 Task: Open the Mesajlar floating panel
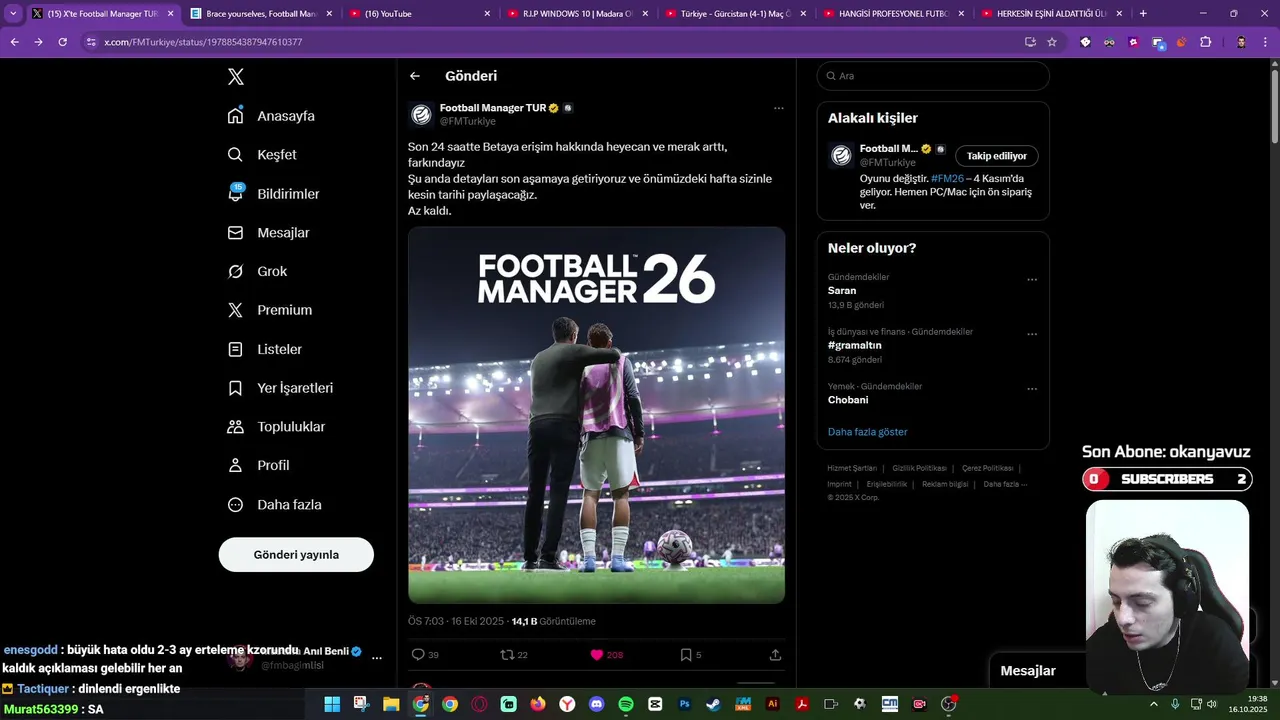point(1028,671)
